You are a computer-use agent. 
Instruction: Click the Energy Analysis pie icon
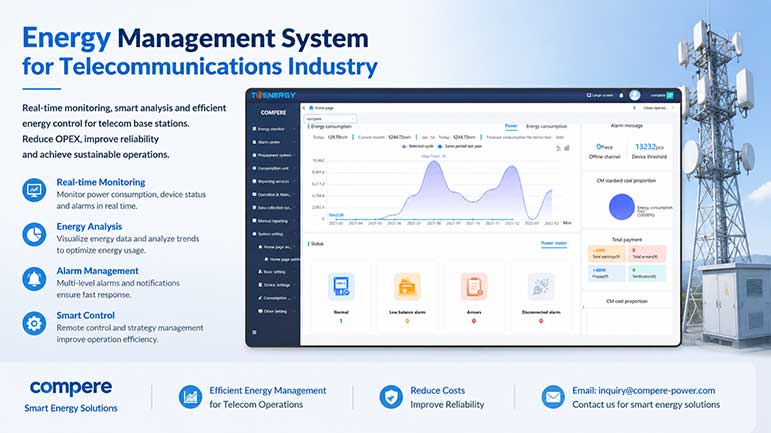tap(34, 234)
